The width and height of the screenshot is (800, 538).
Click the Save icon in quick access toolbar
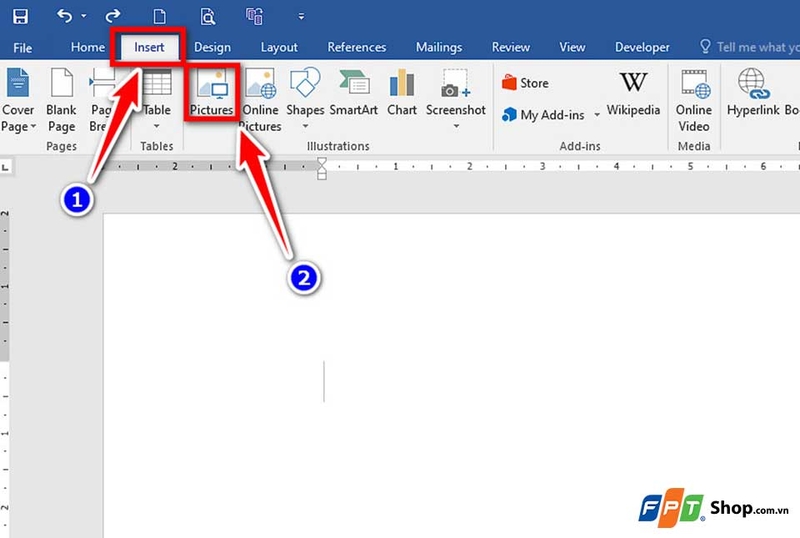(20, 16)
